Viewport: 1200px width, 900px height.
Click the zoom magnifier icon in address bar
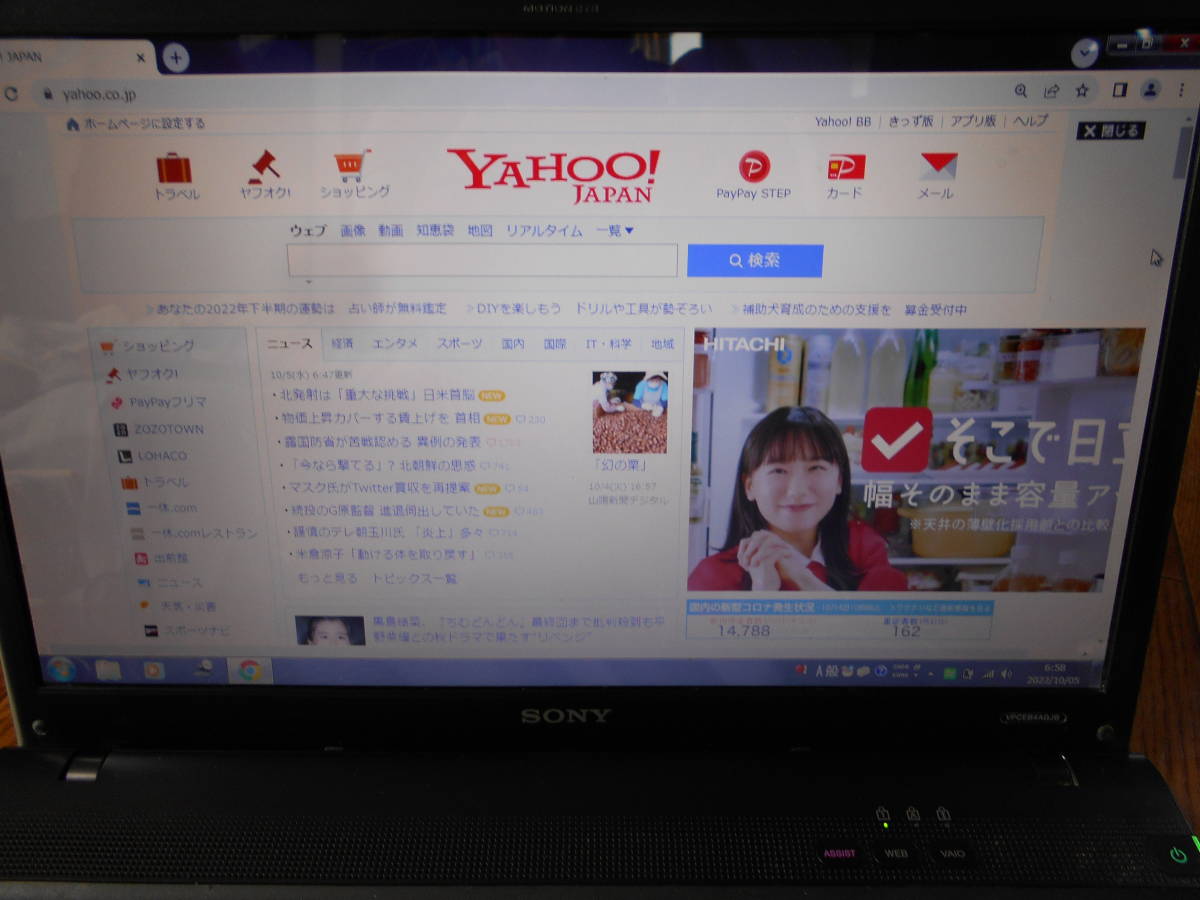point(1021,91)
